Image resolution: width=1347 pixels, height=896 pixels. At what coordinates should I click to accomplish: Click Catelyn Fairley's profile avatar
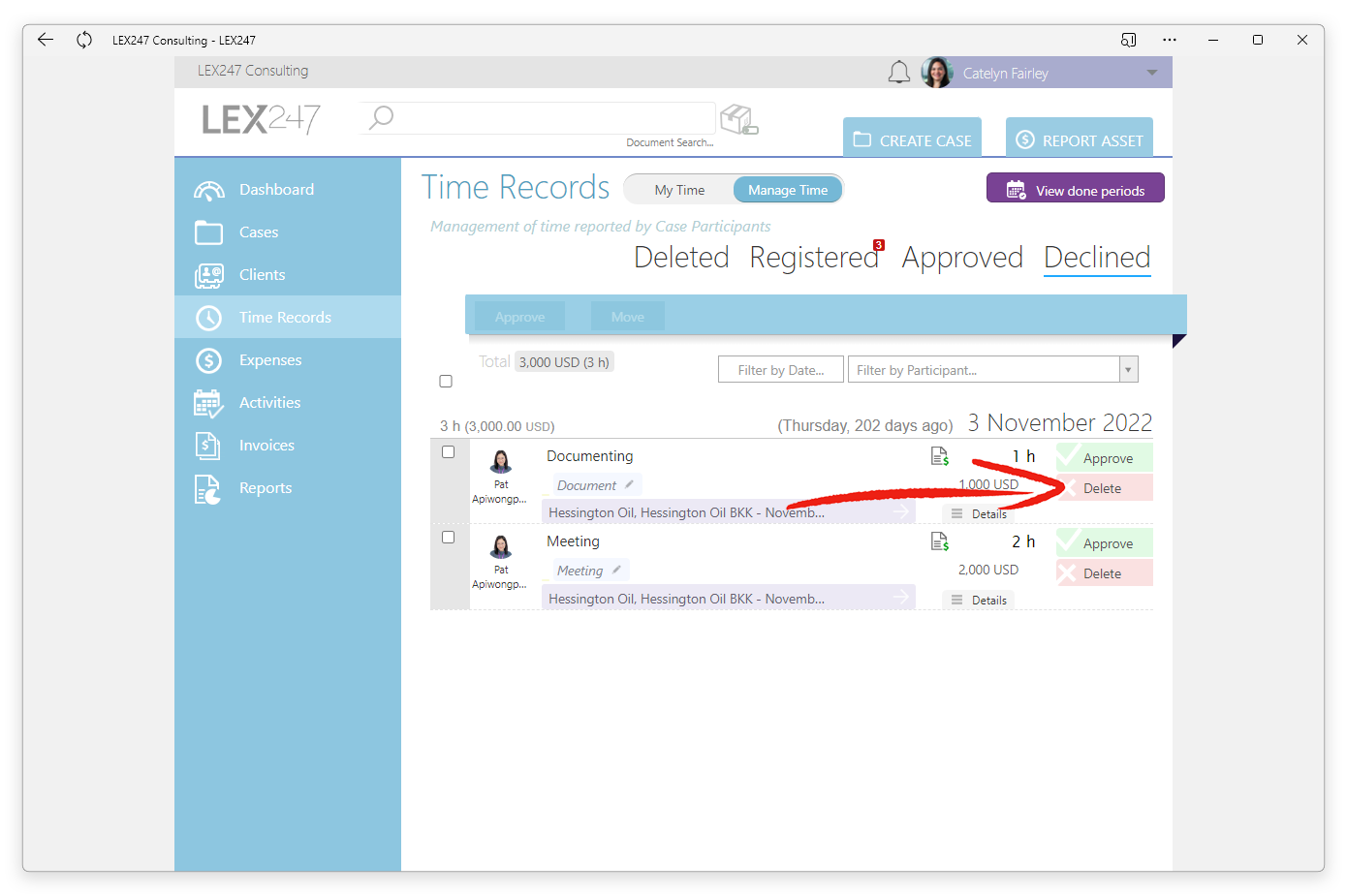(x=937, y=73)
